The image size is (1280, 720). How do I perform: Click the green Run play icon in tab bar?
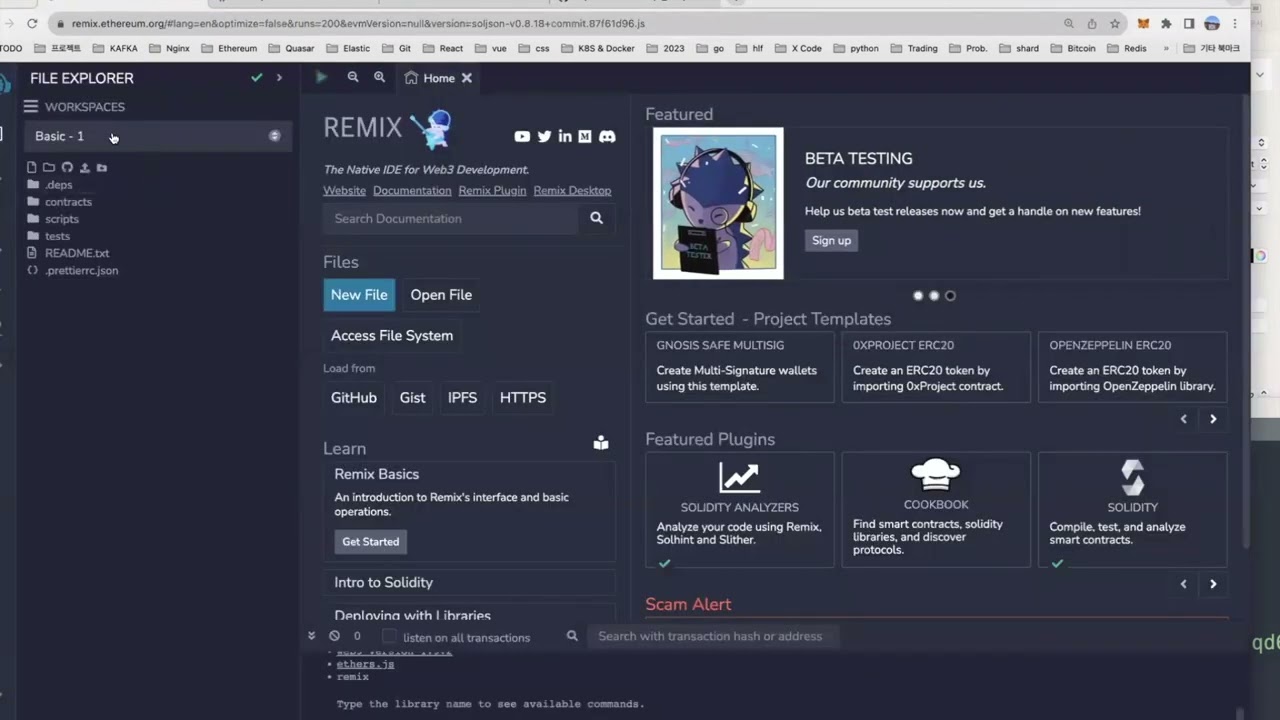pos(321,77)
